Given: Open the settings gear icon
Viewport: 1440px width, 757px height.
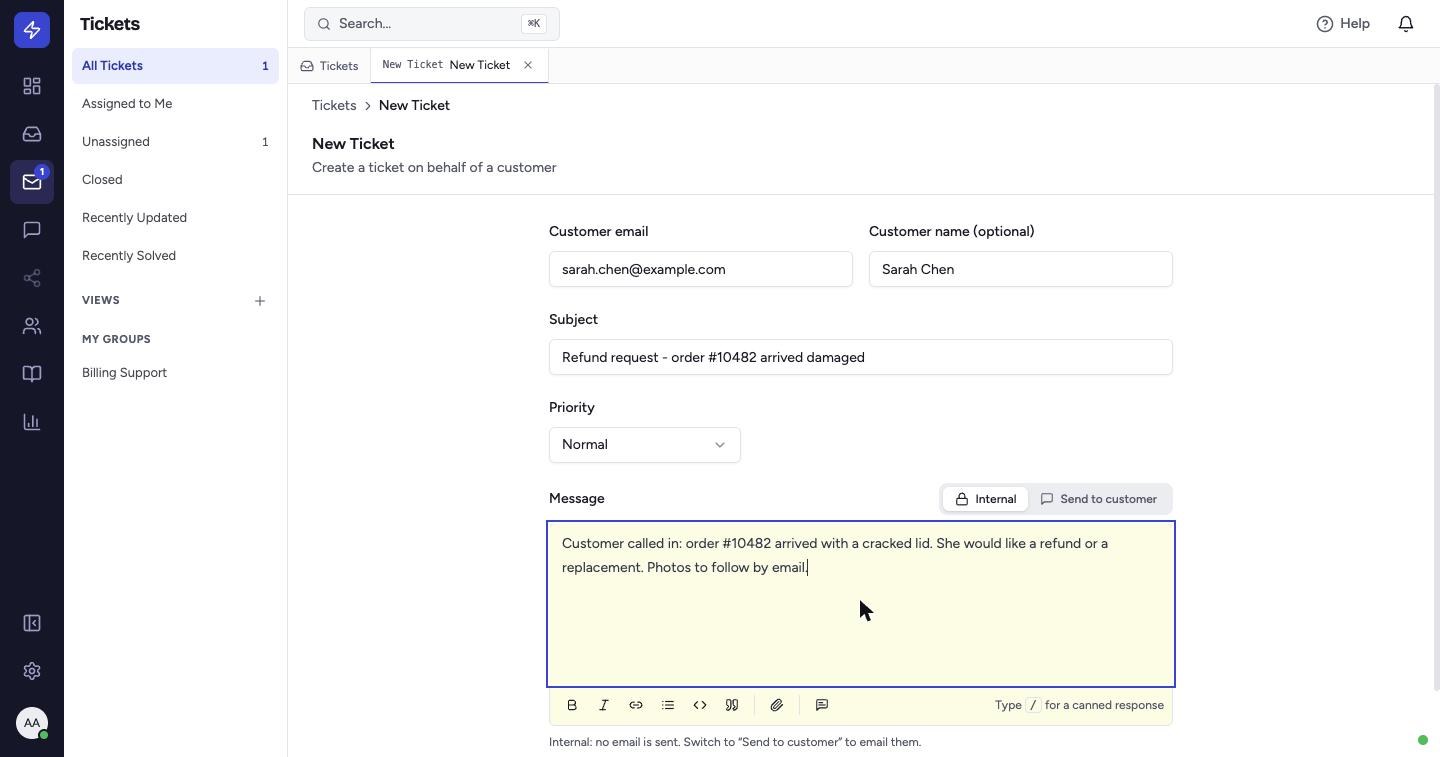Looking at the screenshot, I should [32, 671].
